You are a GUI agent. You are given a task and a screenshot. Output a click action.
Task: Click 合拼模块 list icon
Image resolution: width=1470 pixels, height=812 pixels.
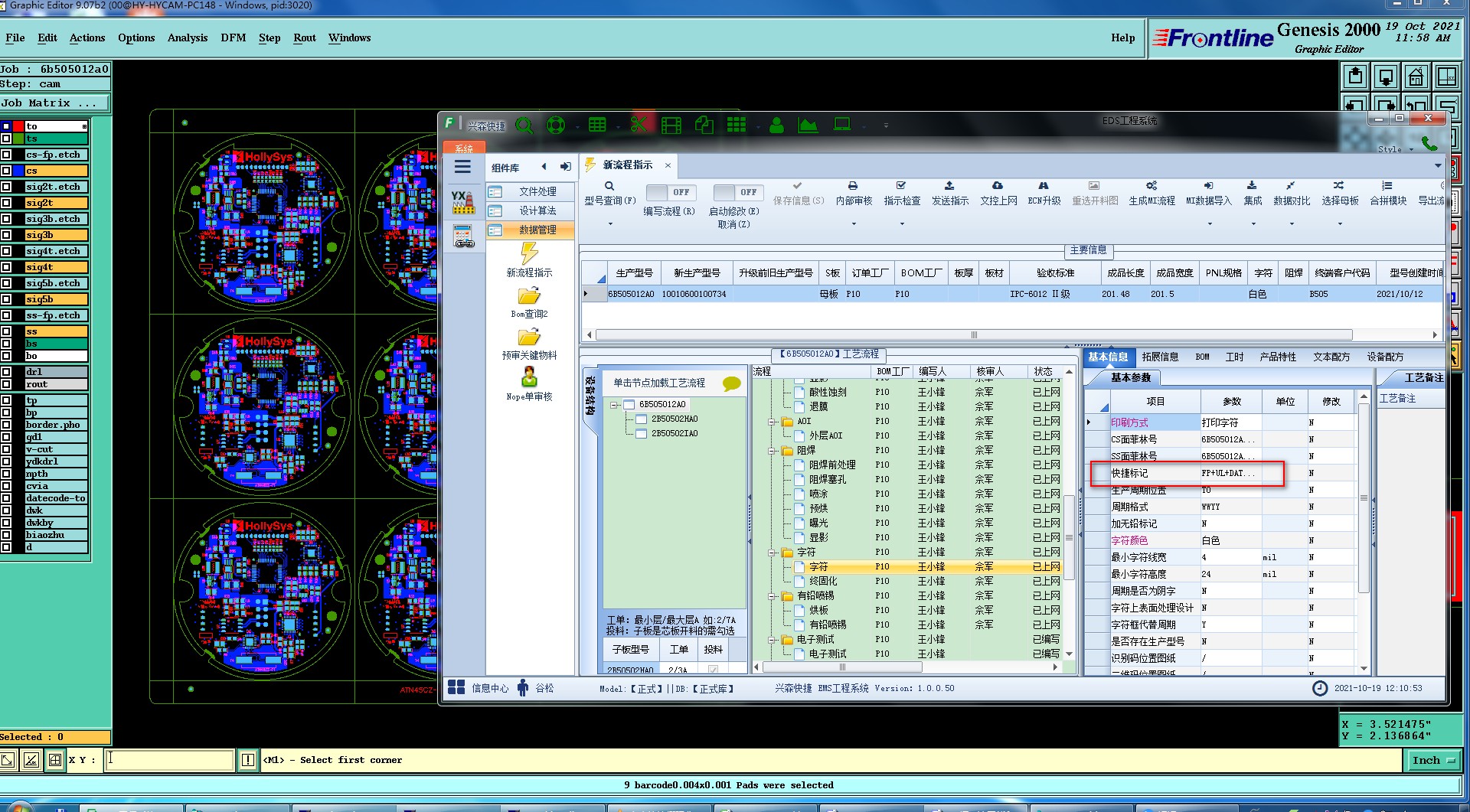[x=1387, y=186]
